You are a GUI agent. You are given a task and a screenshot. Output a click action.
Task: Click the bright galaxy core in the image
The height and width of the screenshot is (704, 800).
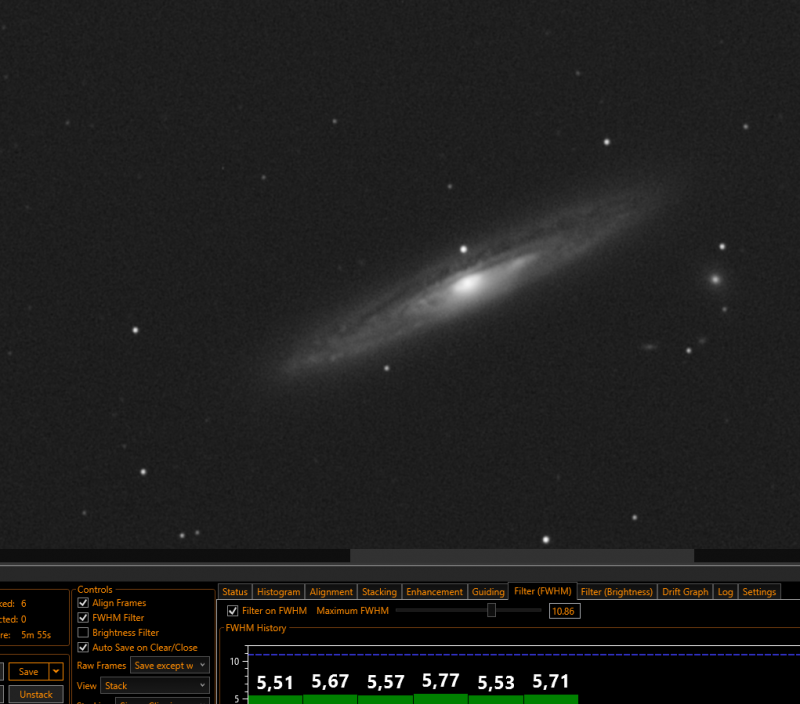467,284
